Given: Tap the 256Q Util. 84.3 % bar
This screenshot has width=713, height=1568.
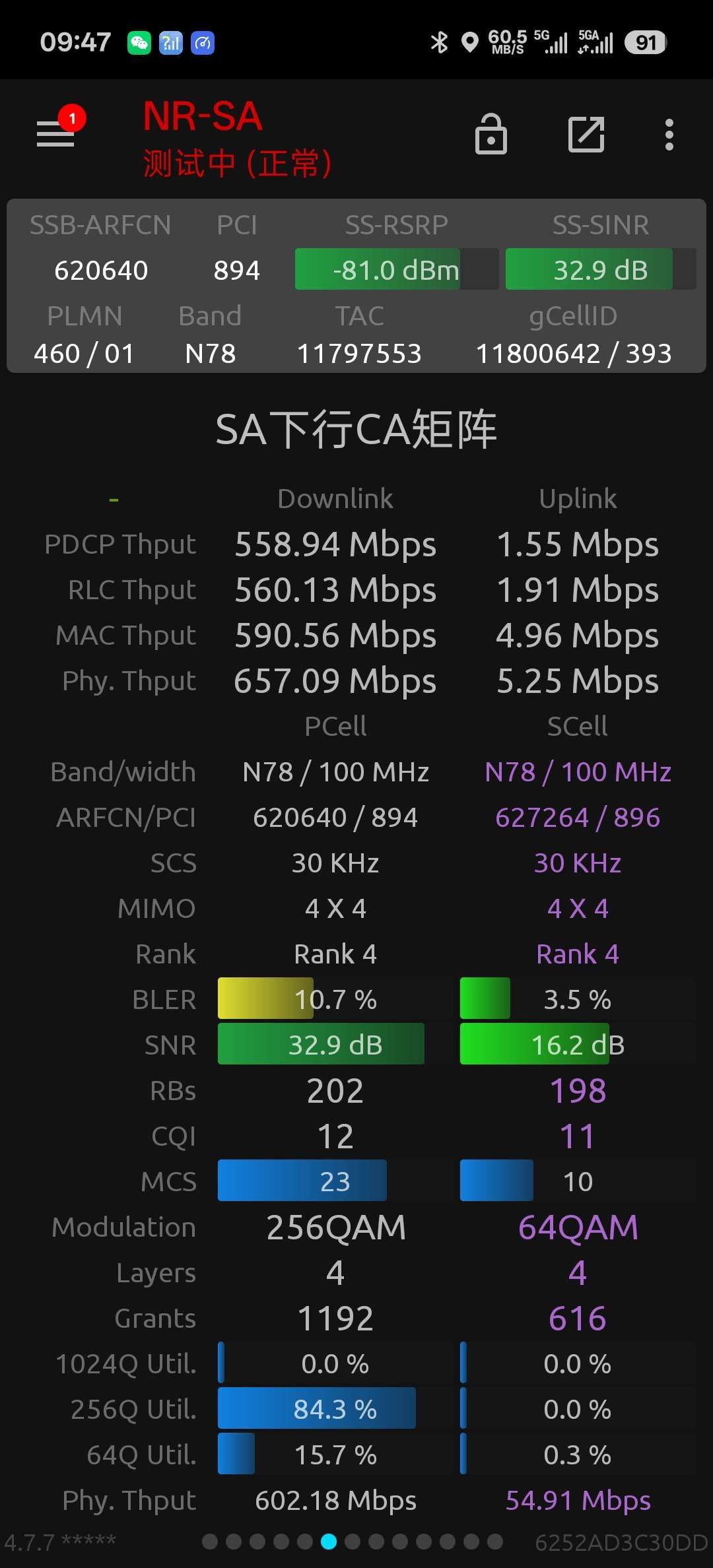Looking at the screenshot, I should click(x=335, y=1408).
